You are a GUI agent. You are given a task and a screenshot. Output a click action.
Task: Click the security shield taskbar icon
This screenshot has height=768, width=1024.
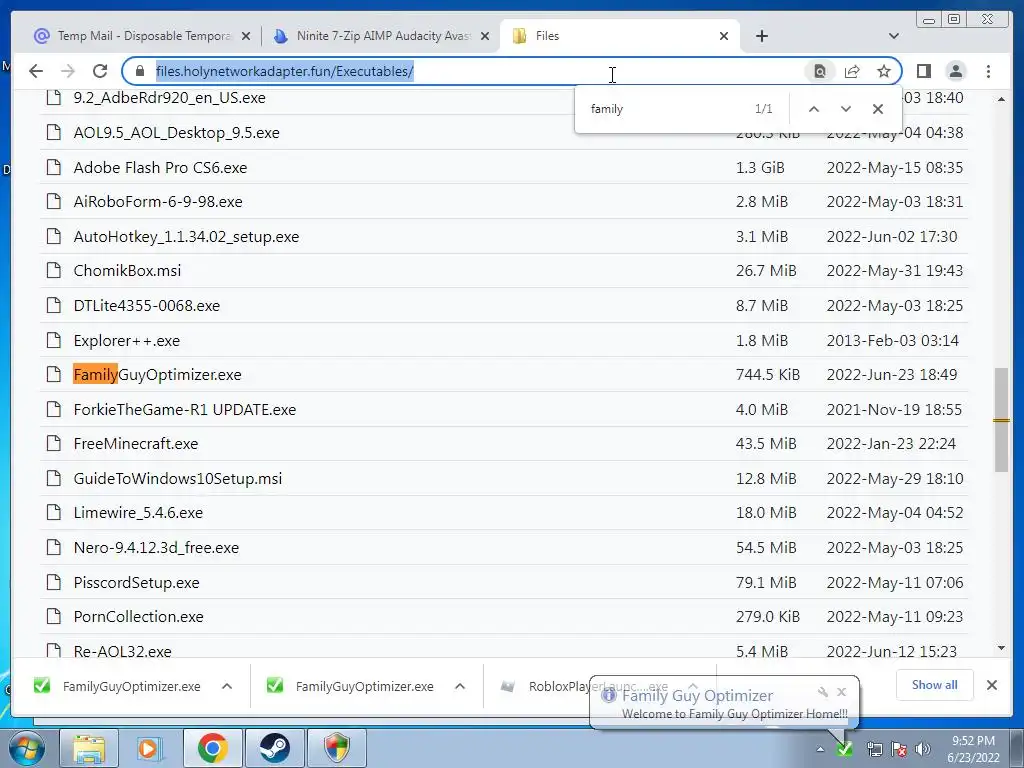[337, 748]
